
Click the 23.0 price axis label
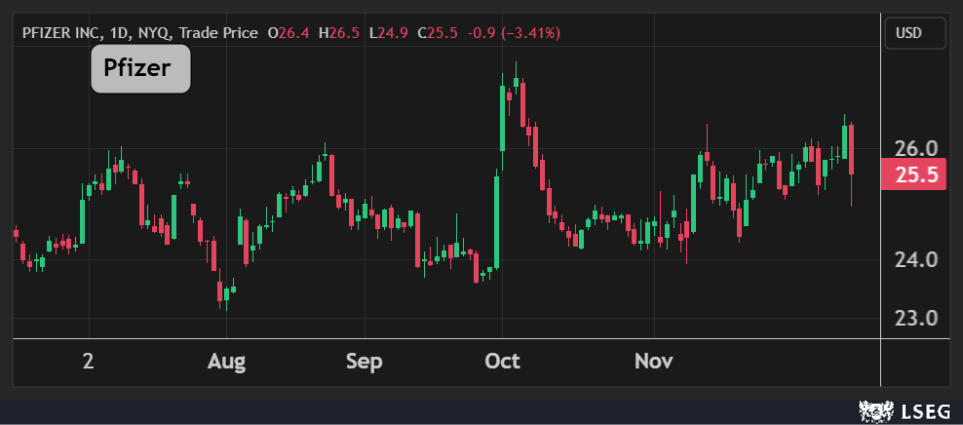(914, 319)
